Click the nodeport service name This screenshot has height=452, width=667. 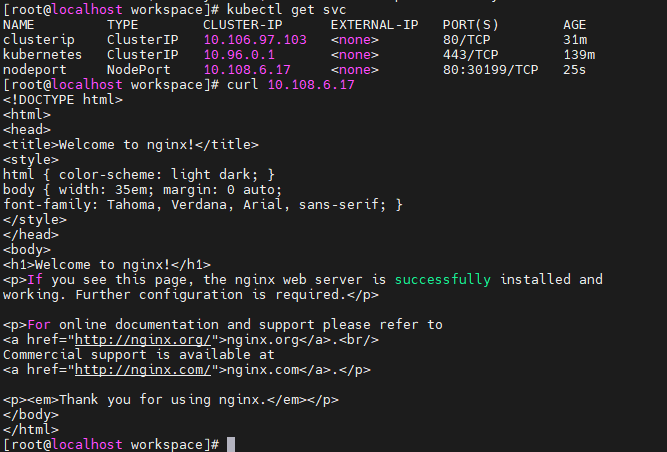[x=35, y=70]
